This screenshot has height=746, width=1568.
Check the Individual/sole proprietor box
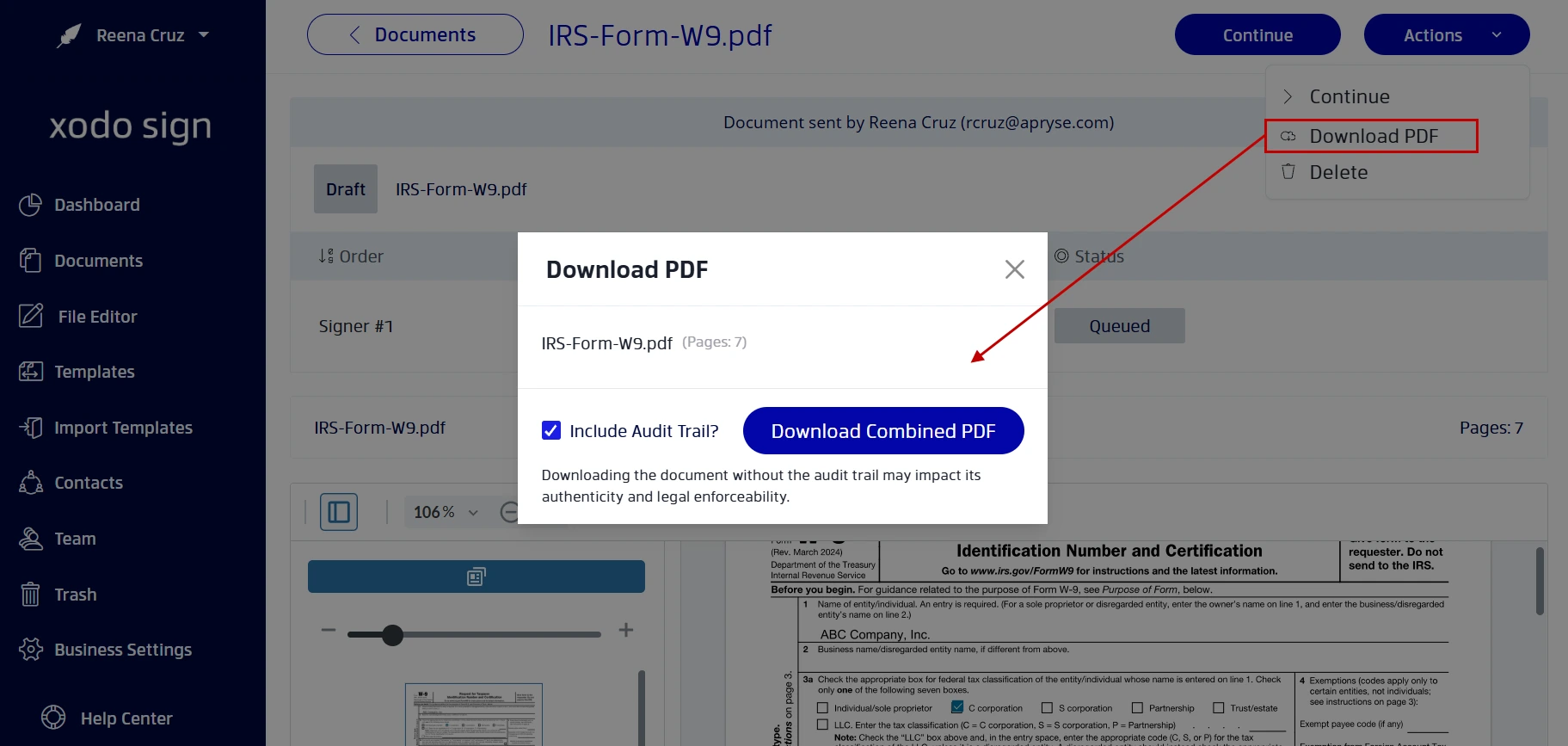[x=822, y=708]
